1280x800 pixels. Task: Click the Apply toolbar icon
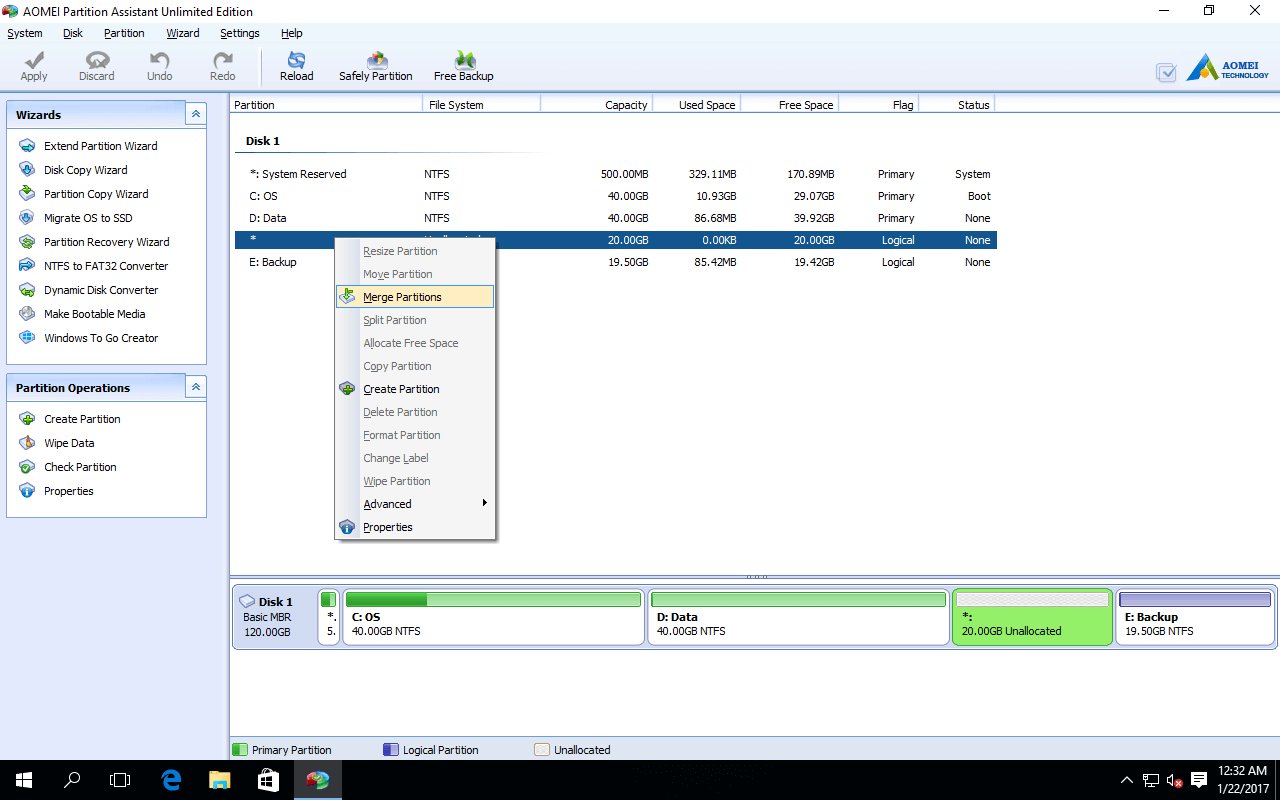pyautogui.click(x=33, y=66)
